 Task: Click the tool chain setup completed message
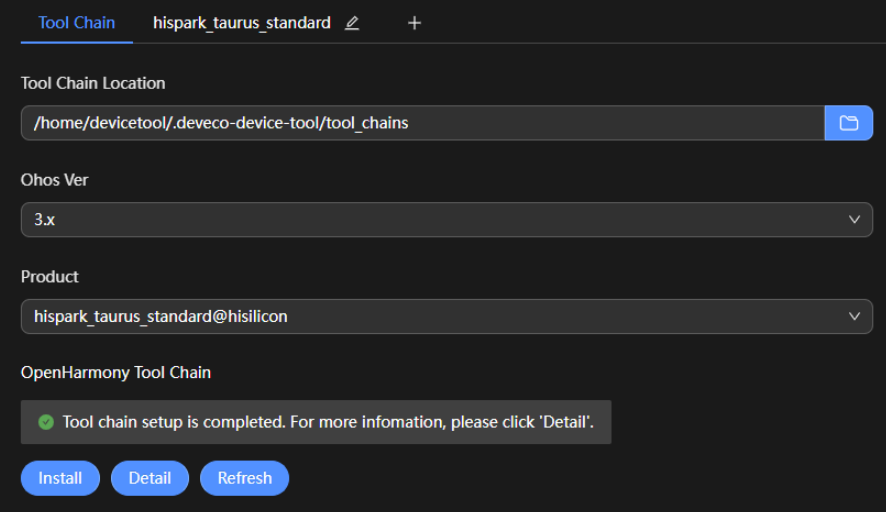[328, 422]
